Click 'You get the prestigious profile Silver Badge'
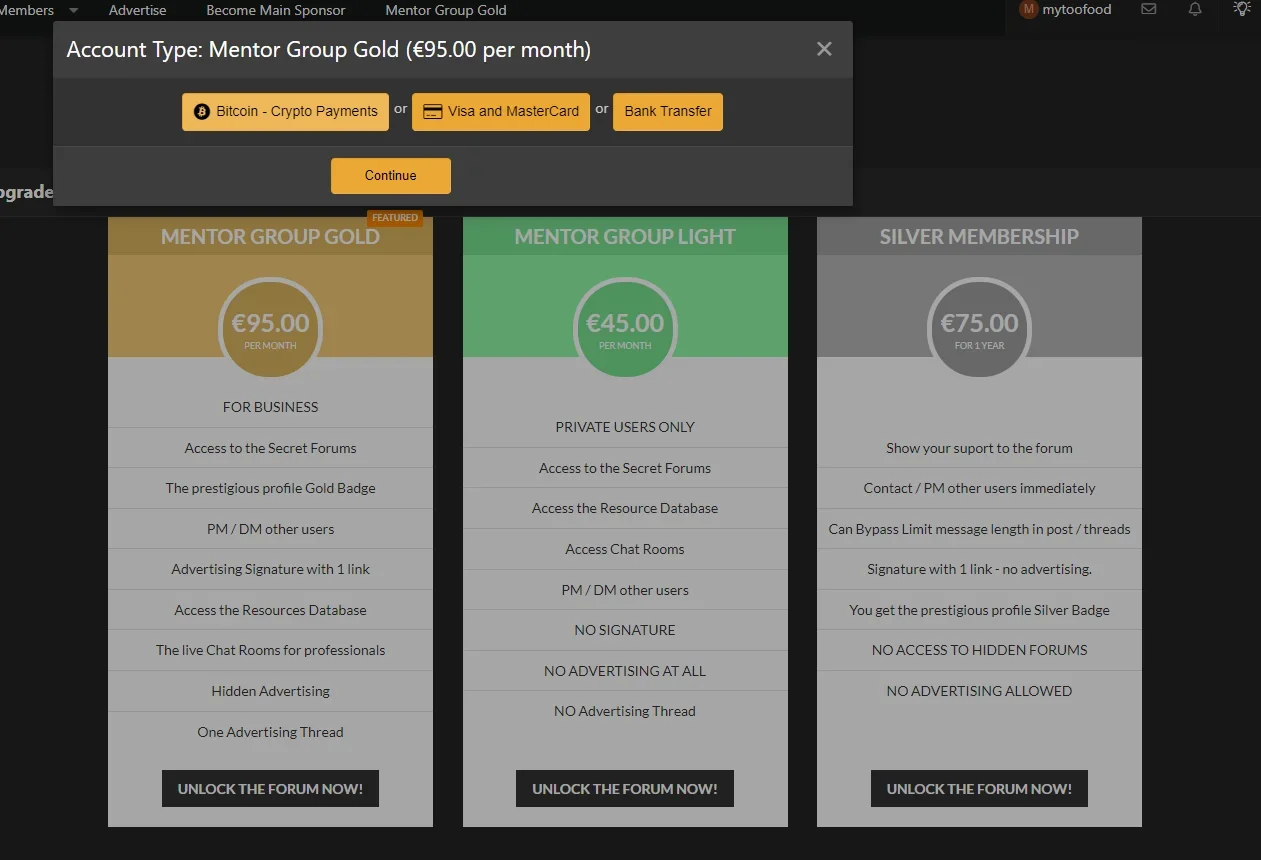The image size is (1261, 860). pos(979,610)
